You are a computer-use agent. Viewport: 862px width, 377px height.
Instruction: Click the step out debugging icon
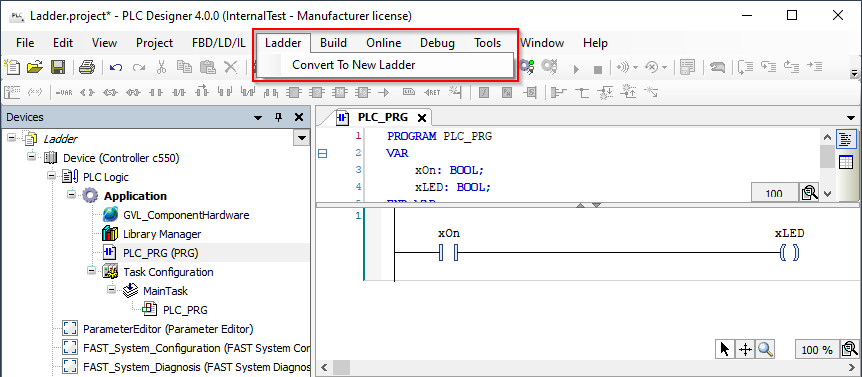(791, 66)
